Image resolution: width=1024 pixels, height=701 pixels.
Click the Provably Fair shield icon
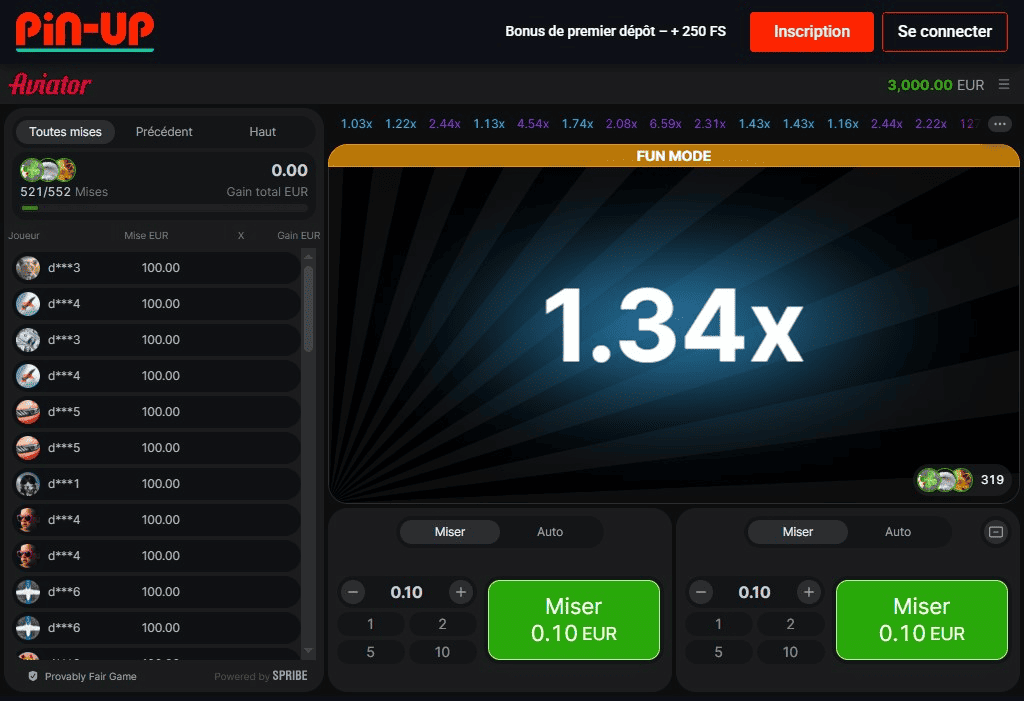pos(33,676)
